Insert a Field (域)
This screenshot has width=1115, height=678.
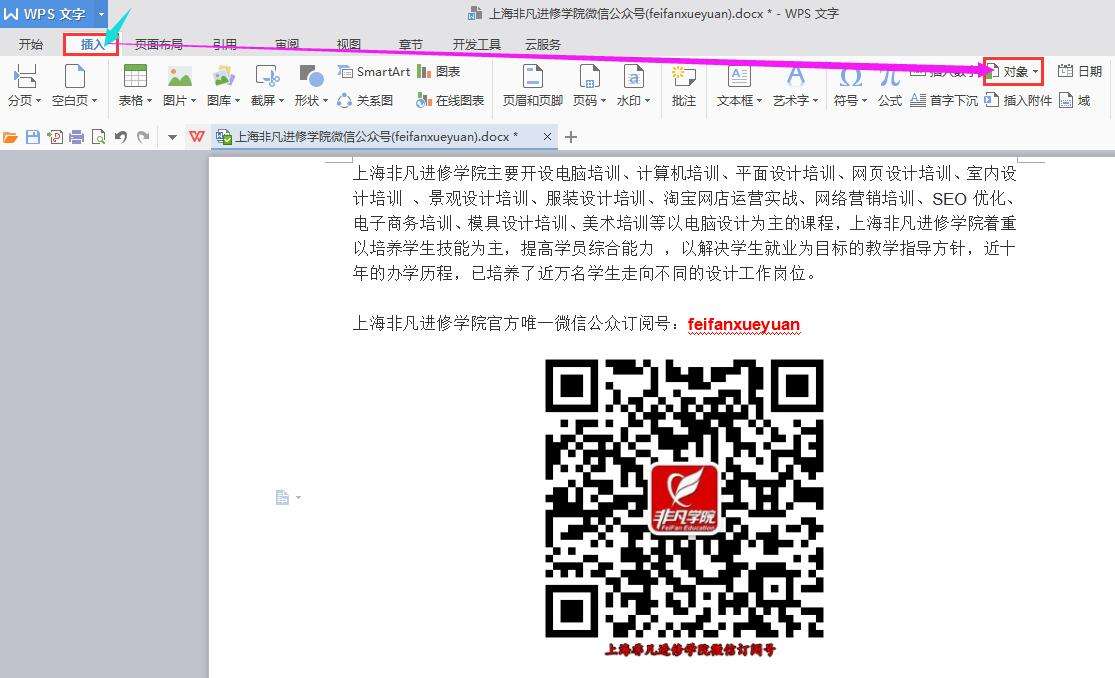pyautogui.click(x=1074, y=100)
